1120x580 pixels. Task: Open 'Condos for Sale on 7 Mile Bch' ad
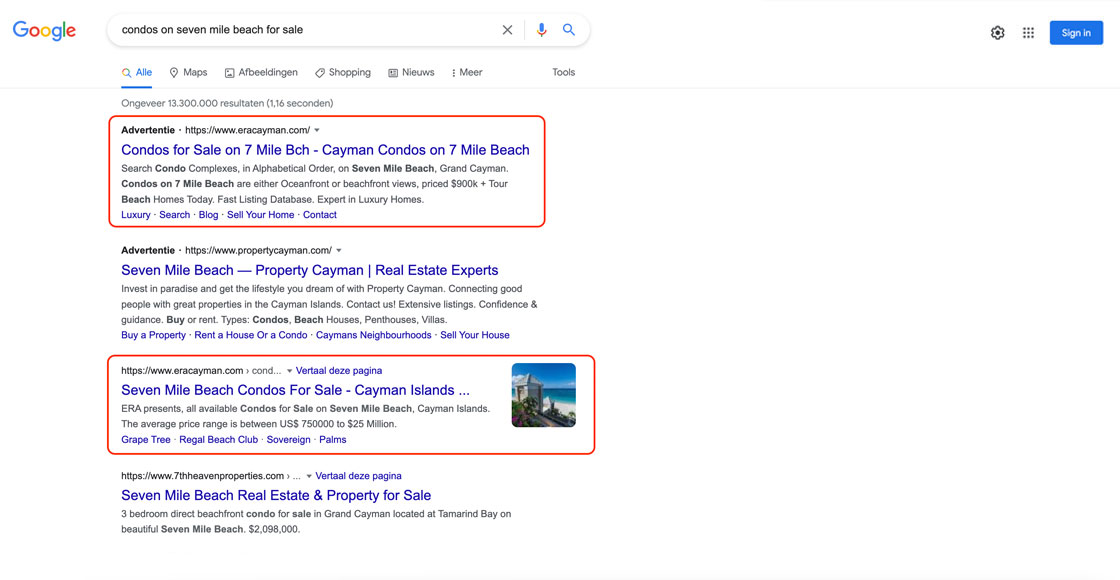326,150
